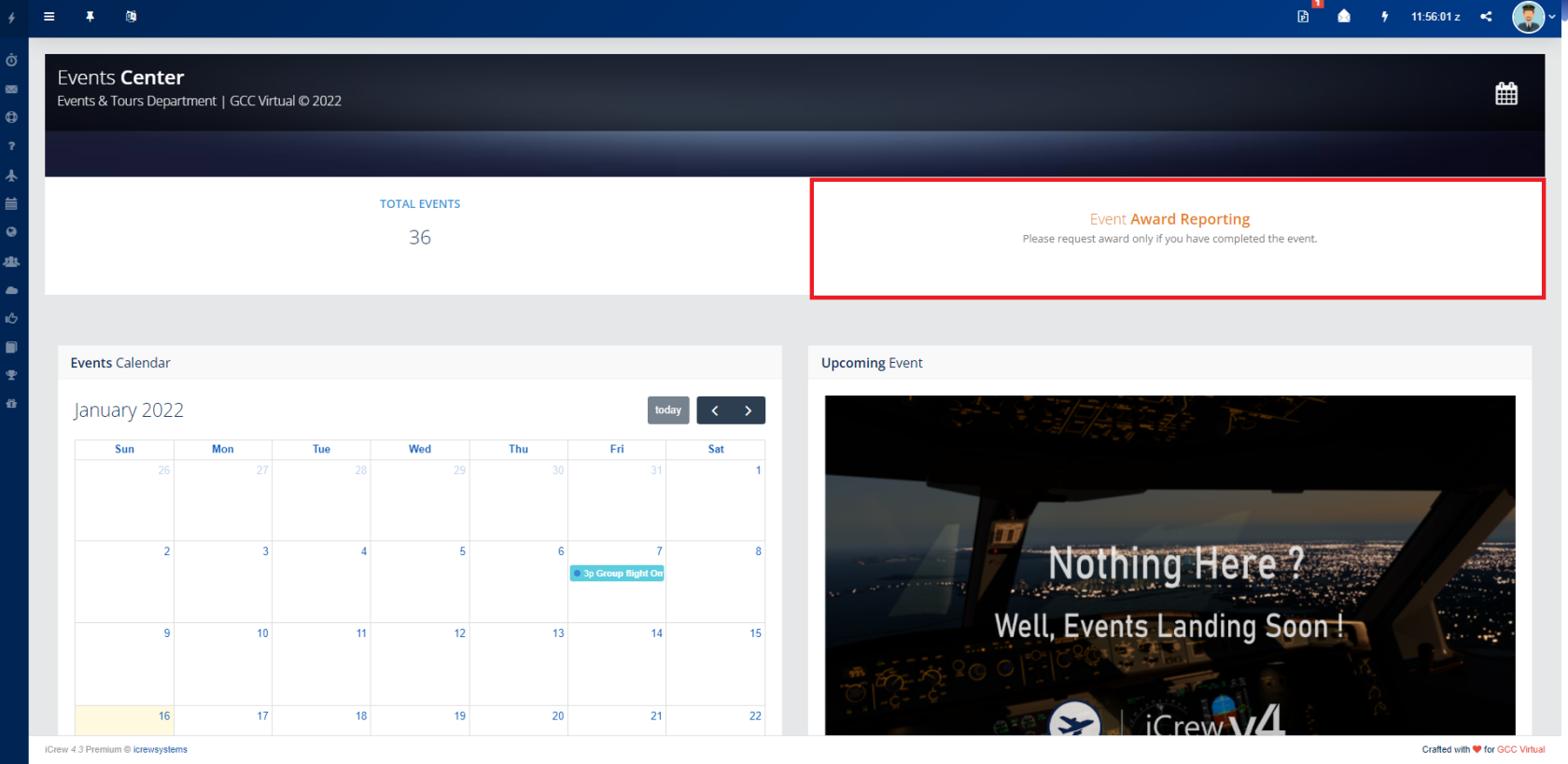Select January 1 cell in calendar
This screenshot has height=764, width=1568.
(716, 500)
